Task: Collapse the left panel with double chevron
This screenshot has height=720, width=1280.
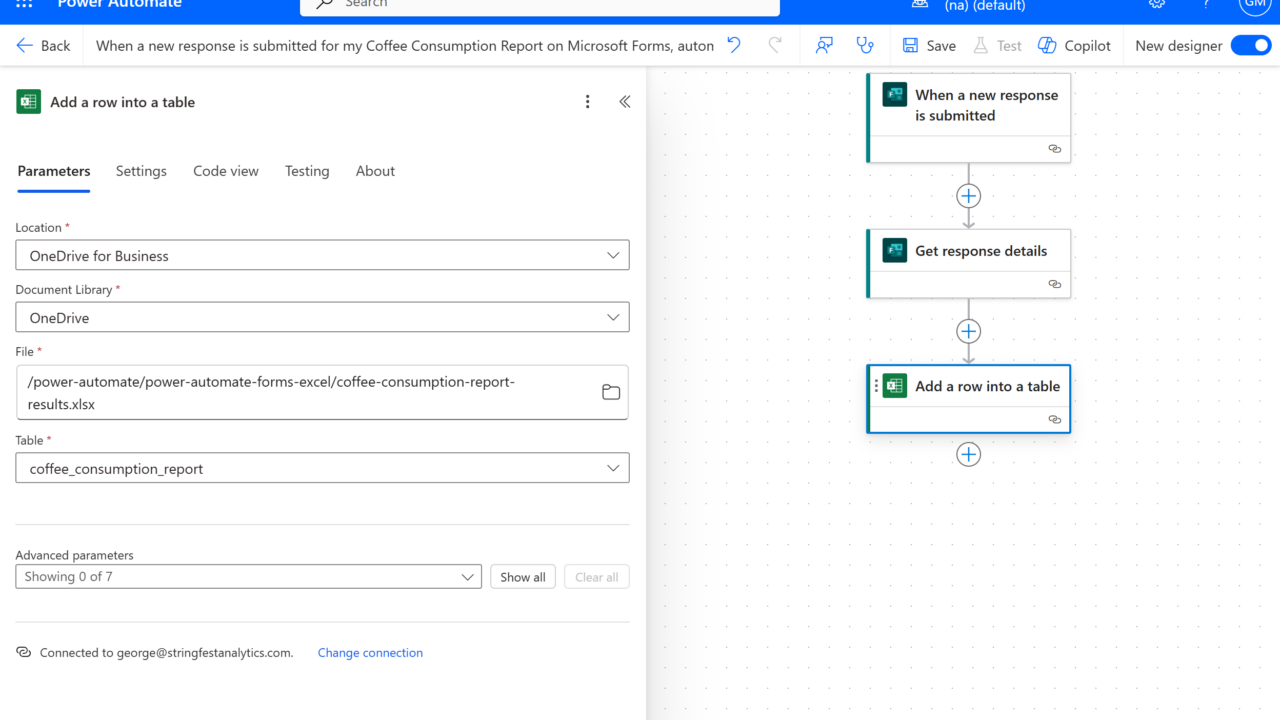Action: coord(625,102)
